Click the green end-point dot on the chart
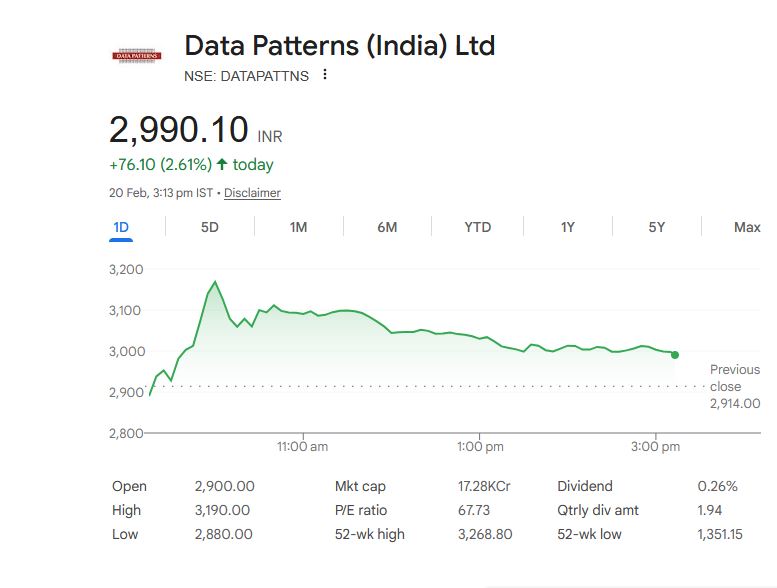Image resolution: width=777 pixels, height=588 pixels. click(x=675, y=355)
